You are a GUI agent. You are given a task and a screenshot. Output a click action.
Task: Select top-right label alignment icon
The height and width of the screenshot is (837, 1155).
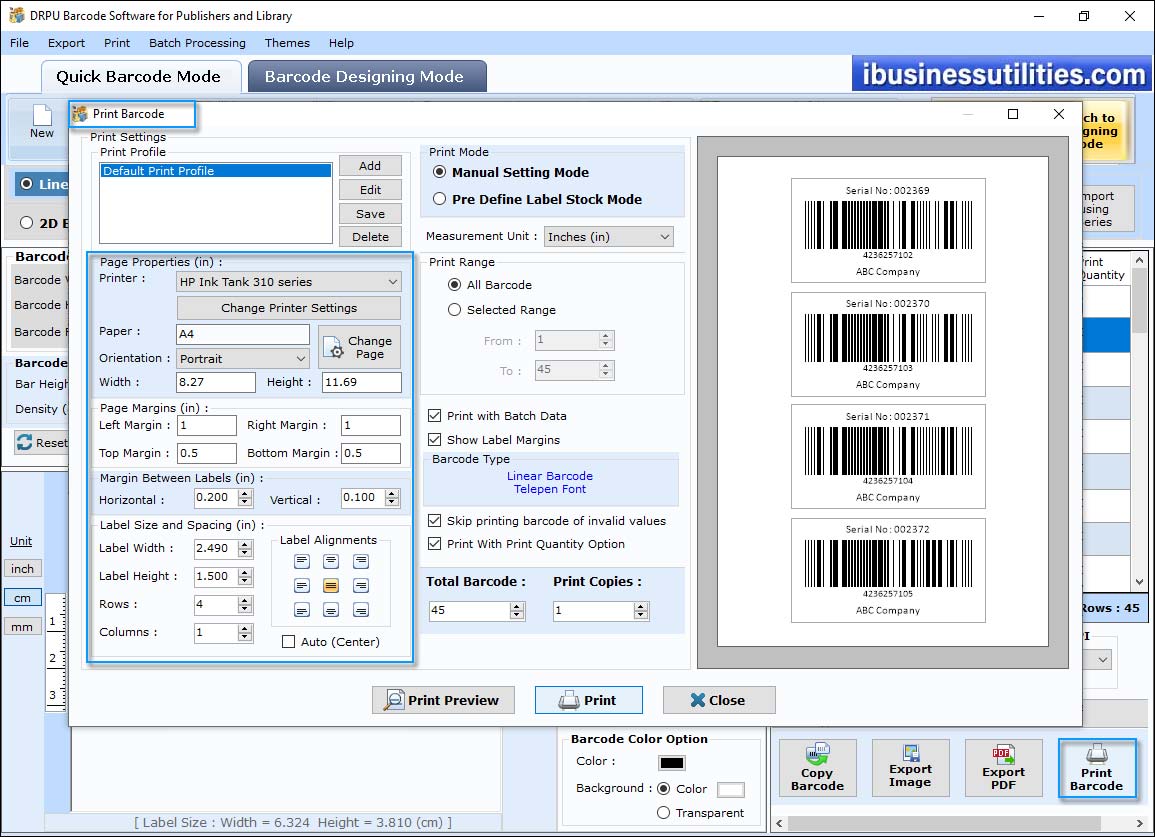361,561
